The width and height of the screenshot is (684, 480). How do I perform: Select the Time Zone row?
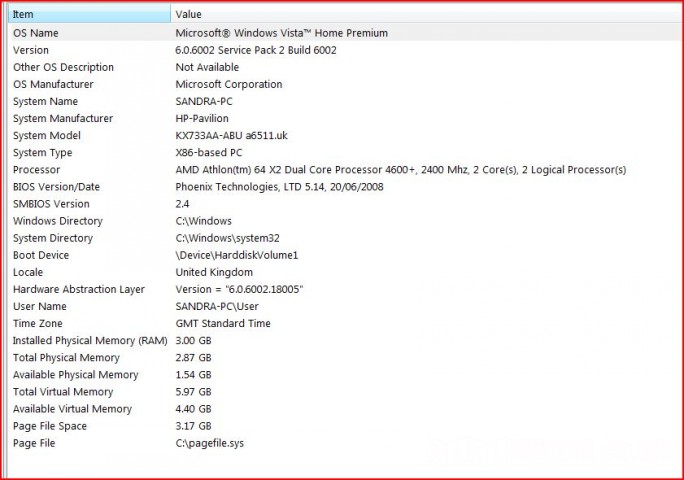(x=38, y=323)
